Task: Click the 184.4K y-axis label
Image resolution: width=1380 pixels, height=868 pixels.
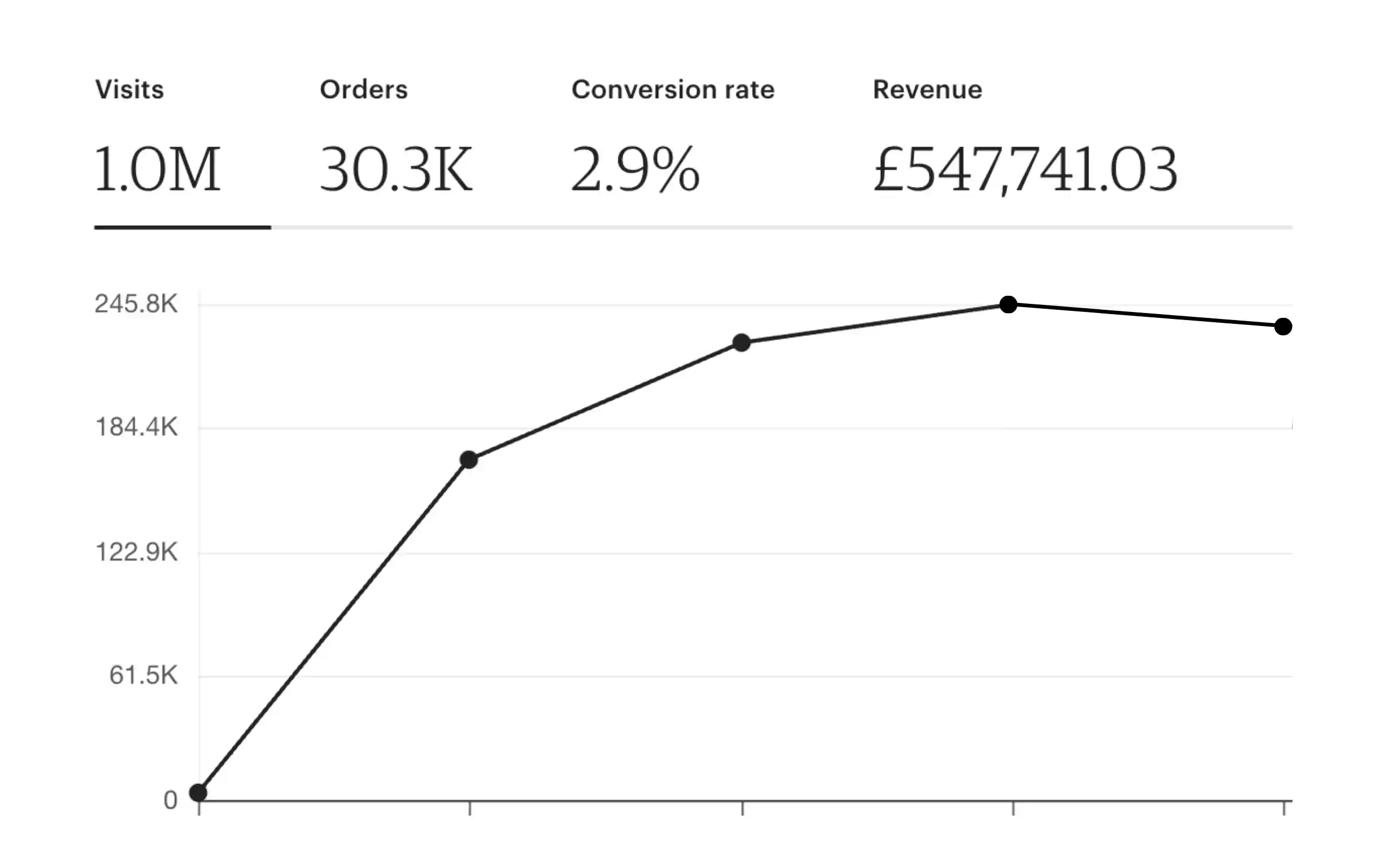Action: point(136,427)
